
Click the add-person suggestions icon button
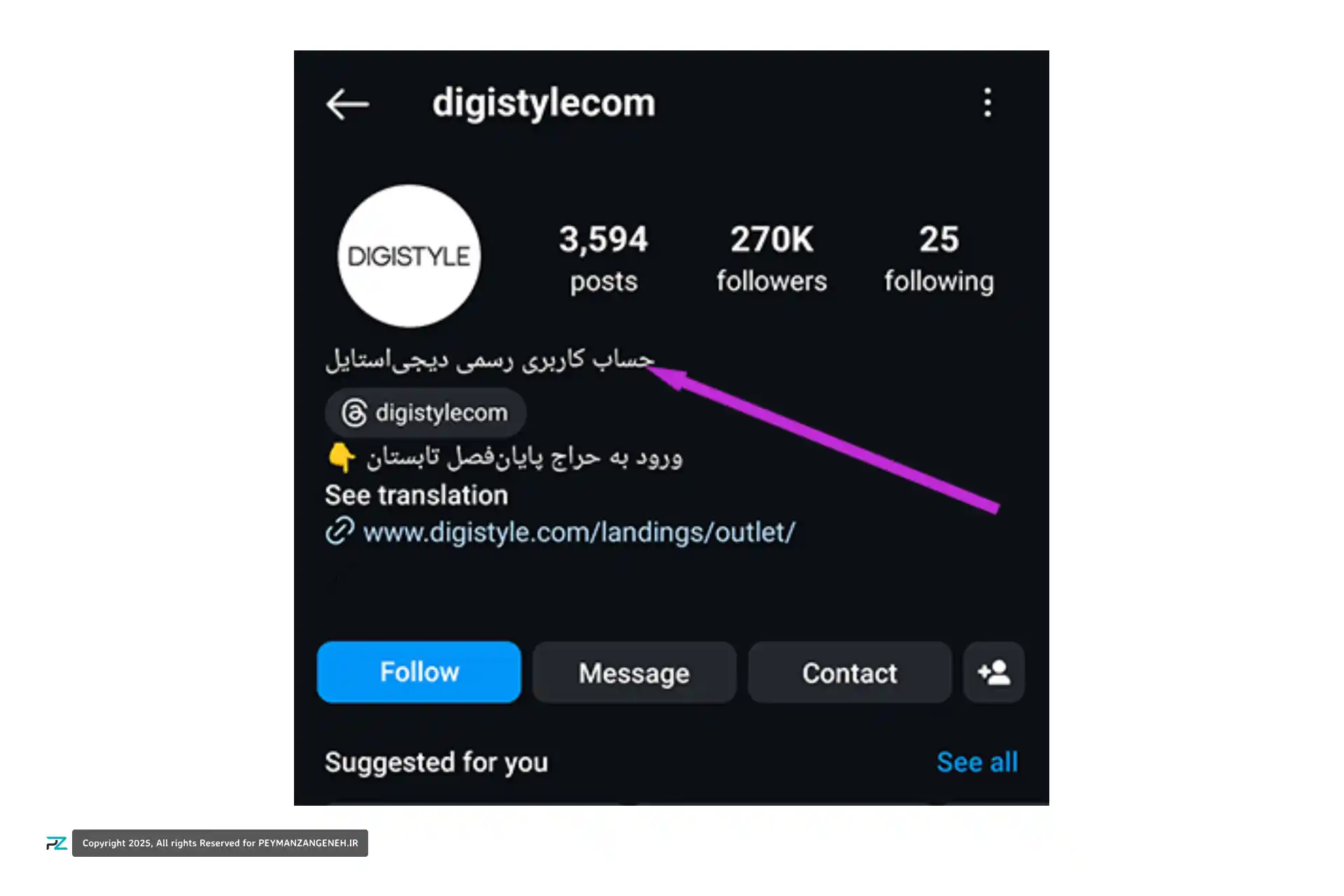(x=993, y=673)
